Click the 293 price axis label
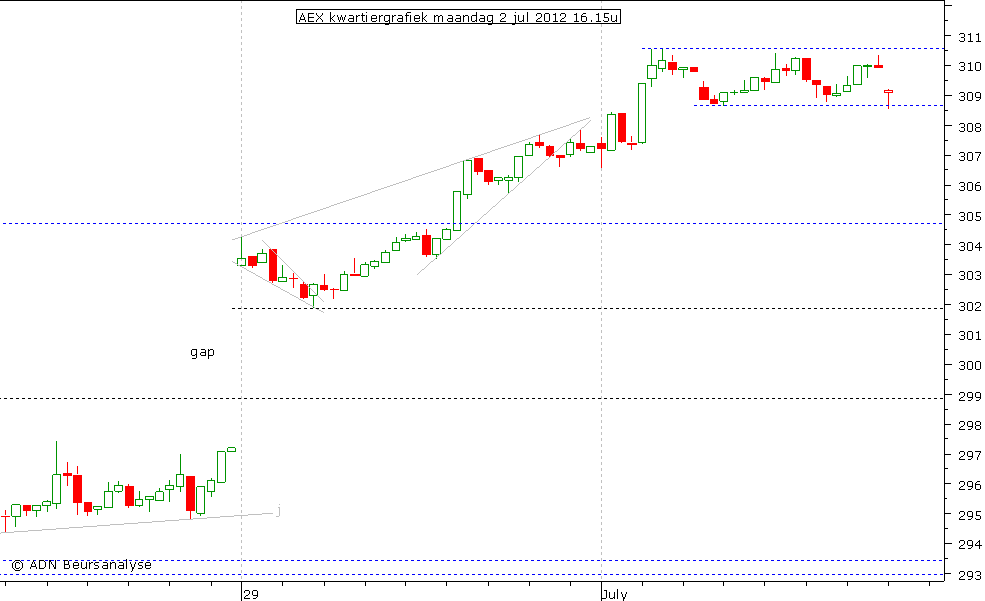The image size is (985, 601). point(969,575)
